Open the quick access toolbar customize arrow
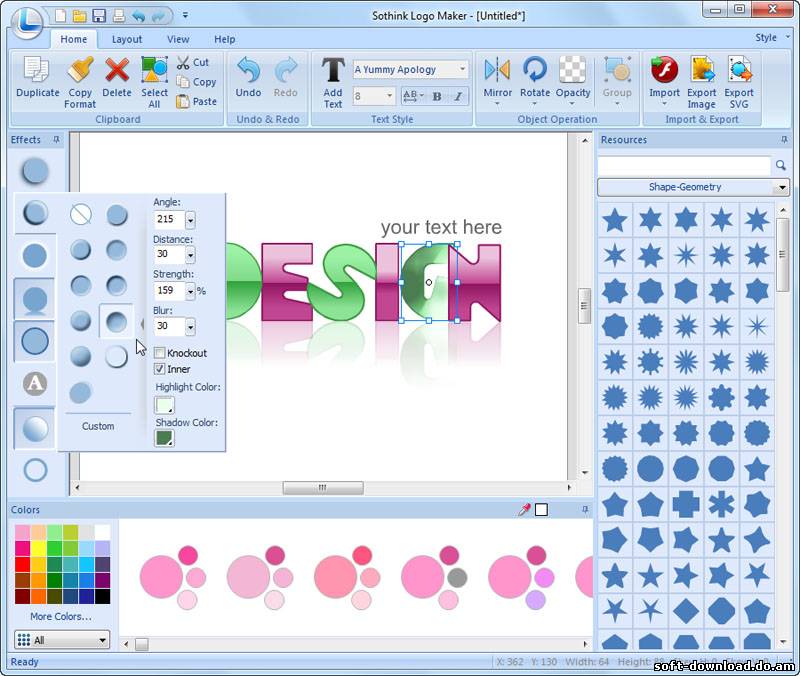 [185, 16]
